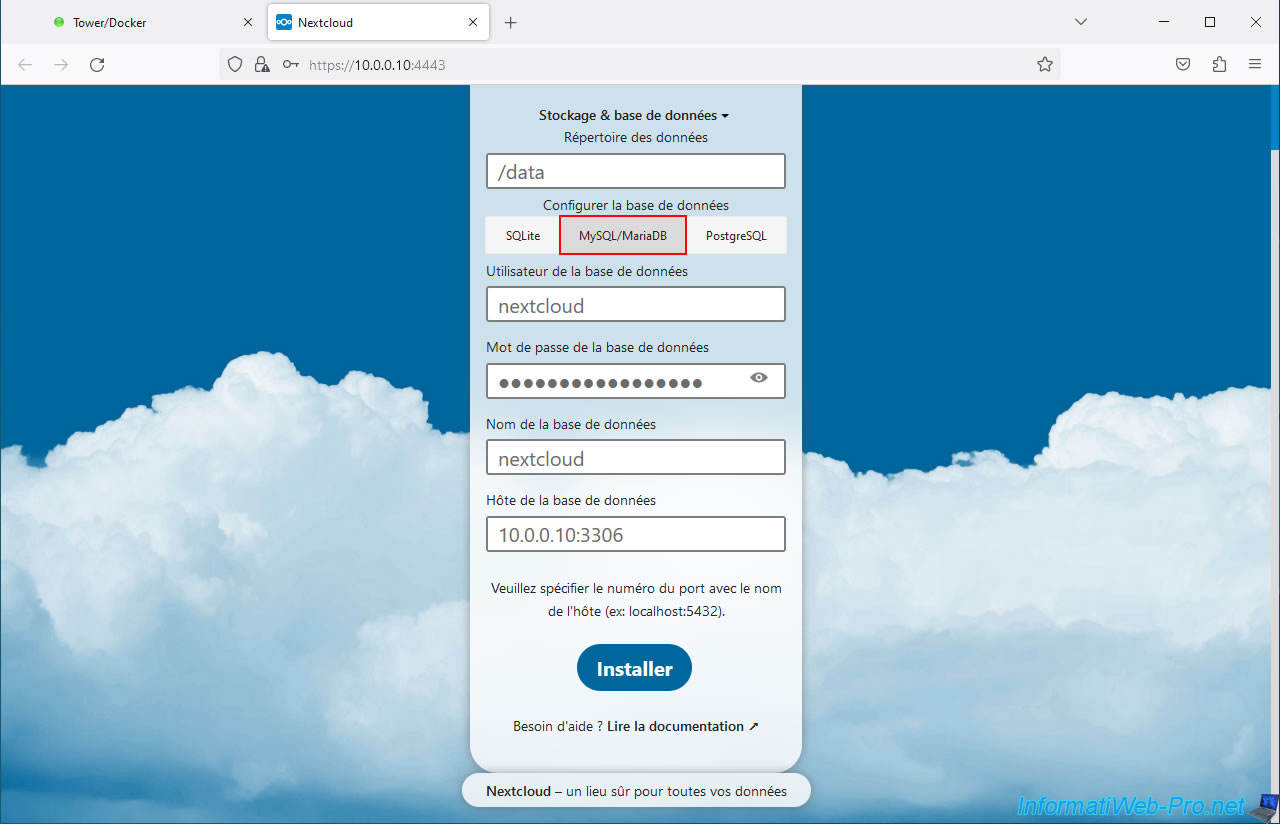
Task: Open the browser Extensions puzzle icon
Action: [x=1219, y=65]
